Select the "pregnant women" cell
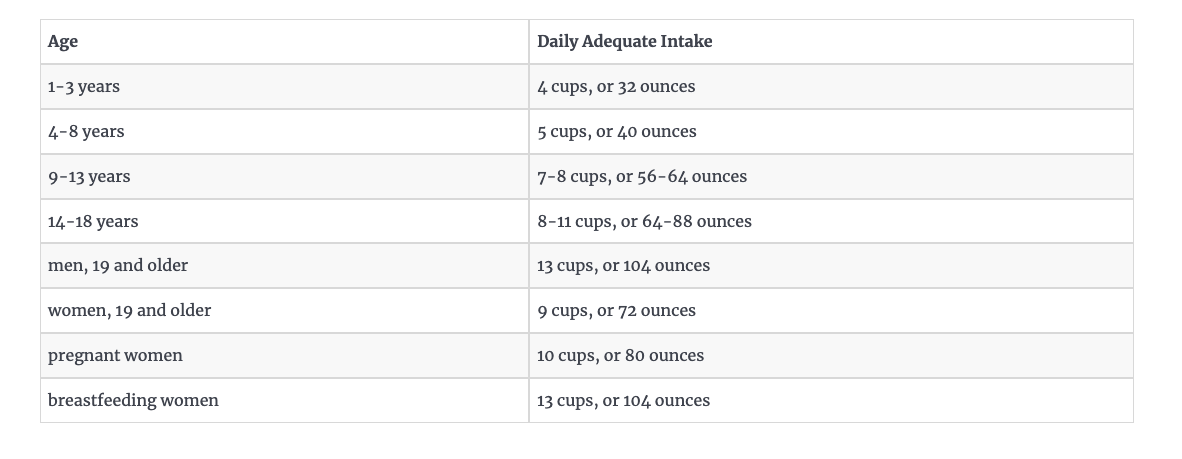 115,356
